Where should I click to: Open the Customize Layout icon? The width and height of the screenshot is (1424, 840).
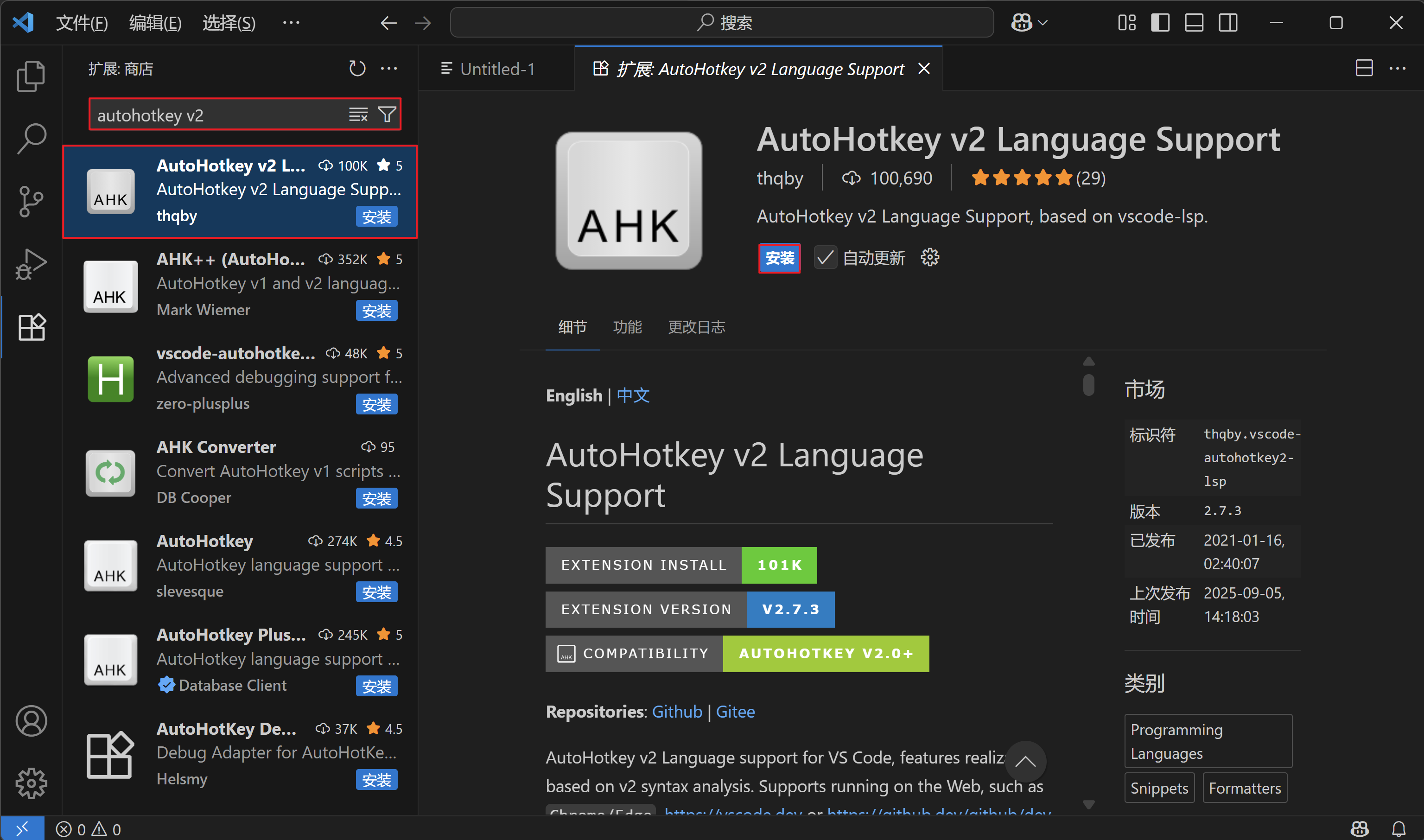pyautogui.click(x=1126, y=23)
